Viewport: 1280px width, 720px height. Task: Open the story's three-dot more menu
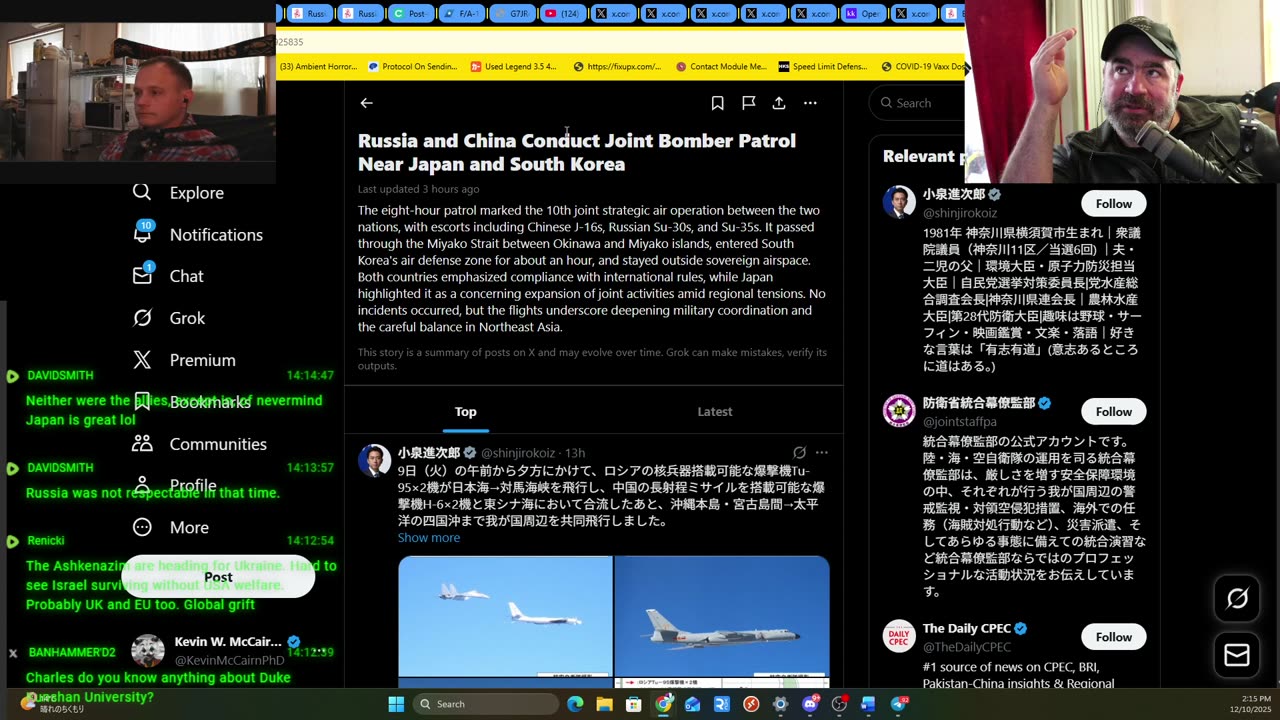tap(810, 103)
